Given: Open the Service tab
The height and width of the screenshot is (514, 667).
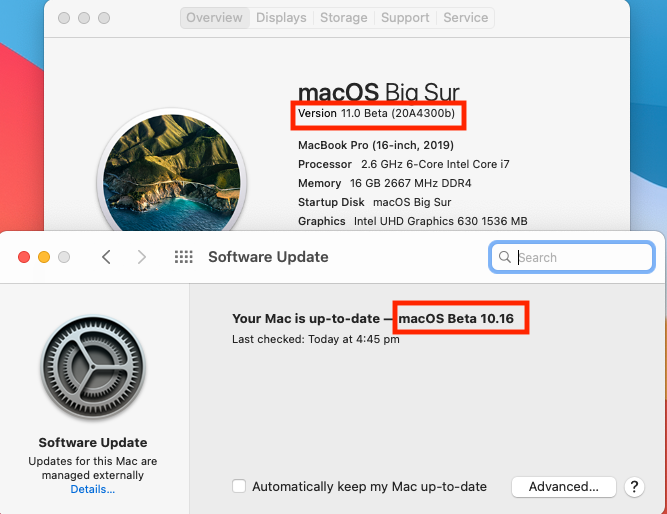Looking at the screenshot, I should coord(465,18).
